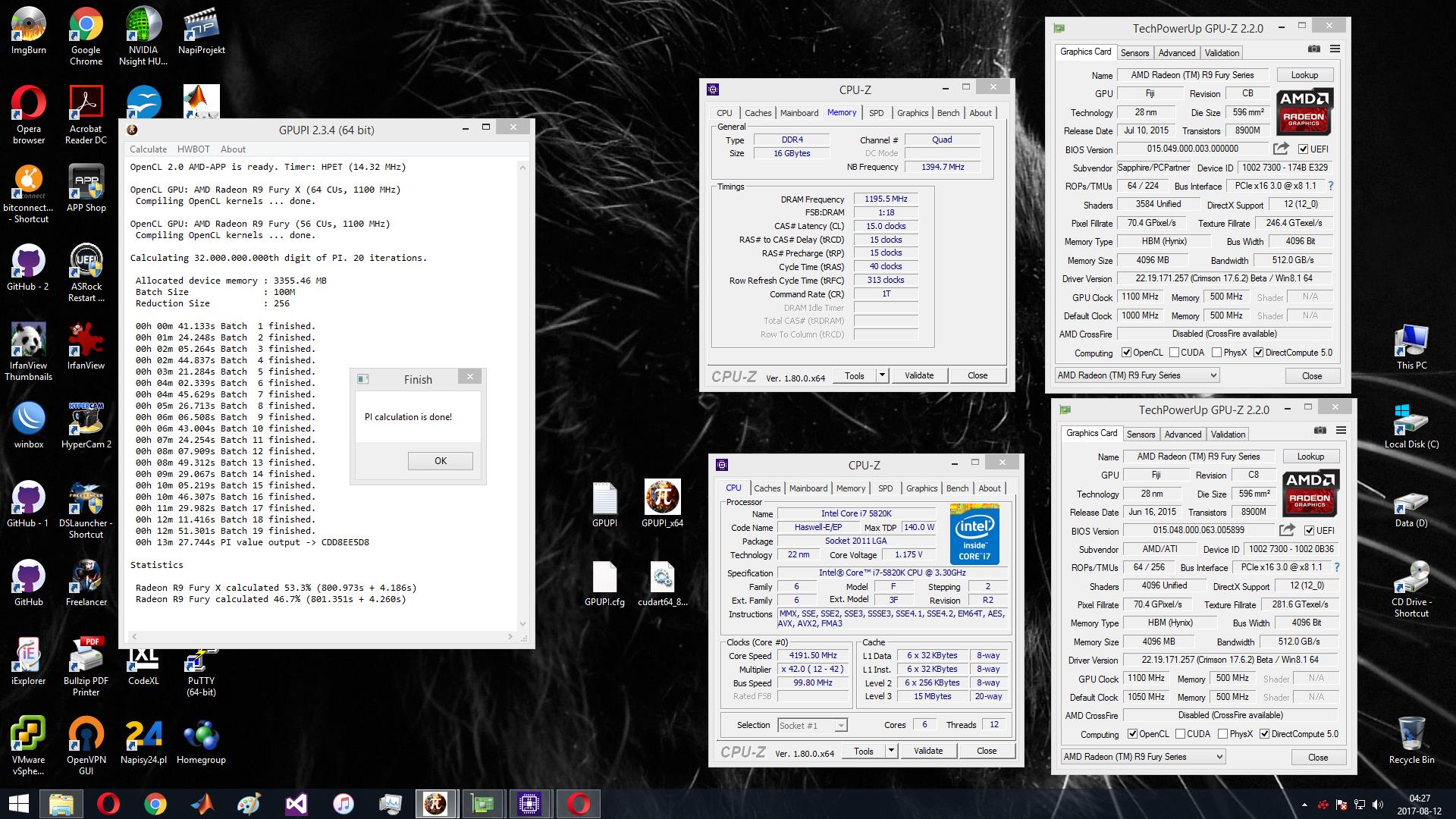Switch to SPD tab in top CPU-Z window
The height and width of the screenshot is (819, 1456).
876,112
